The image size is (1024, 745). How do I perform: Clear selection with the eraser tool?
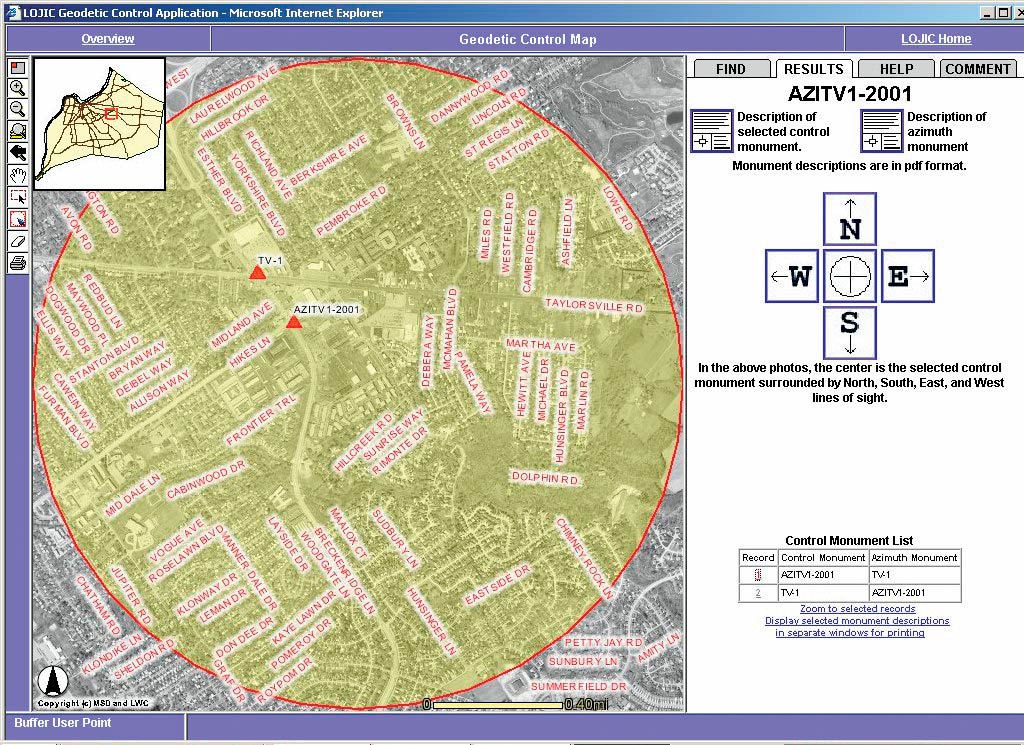pyautogui.click(x=18, y=241)
